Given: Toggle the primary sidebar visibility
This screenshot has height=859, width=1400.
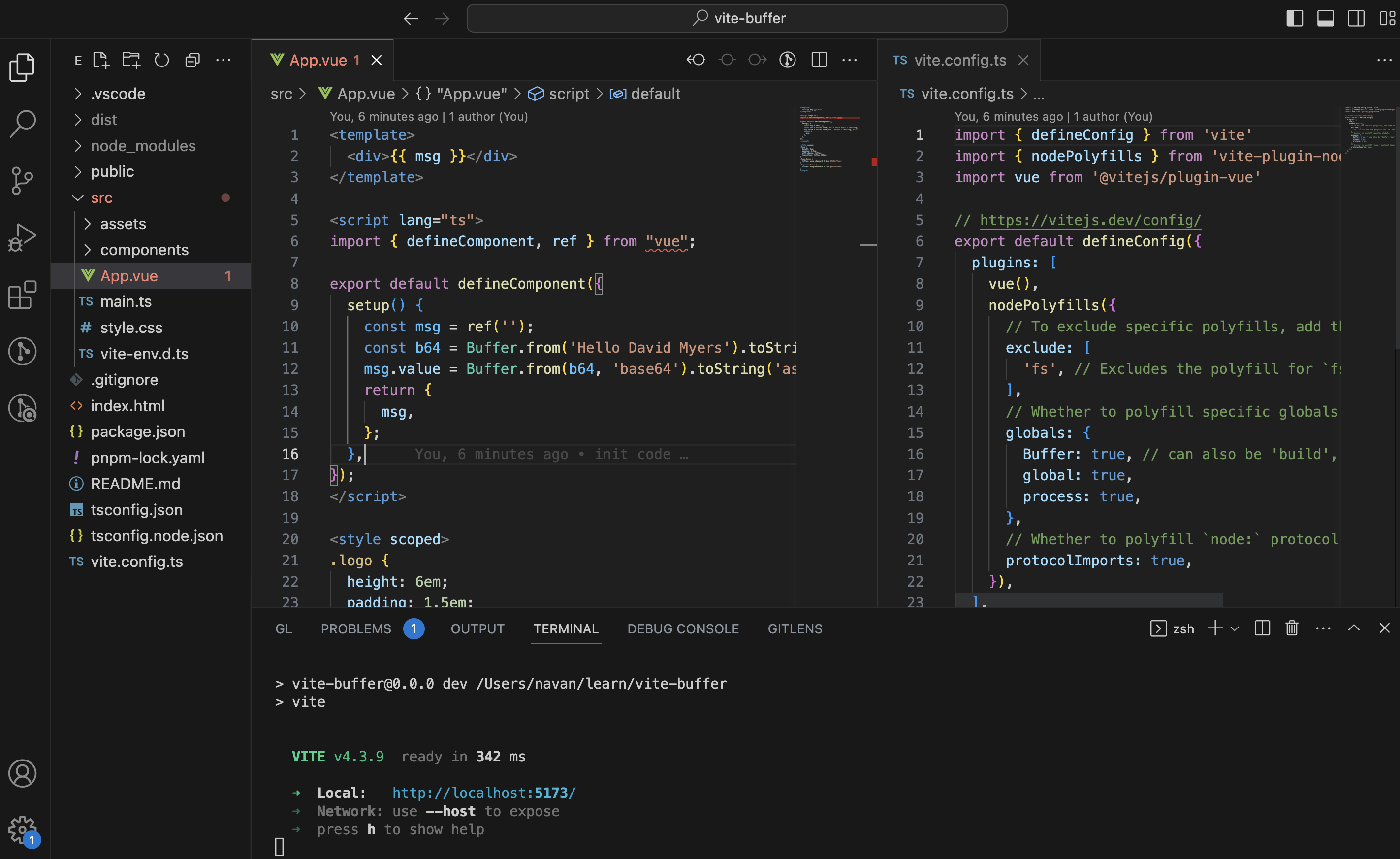Looking at the screenshot, I should coord(1295,18).
